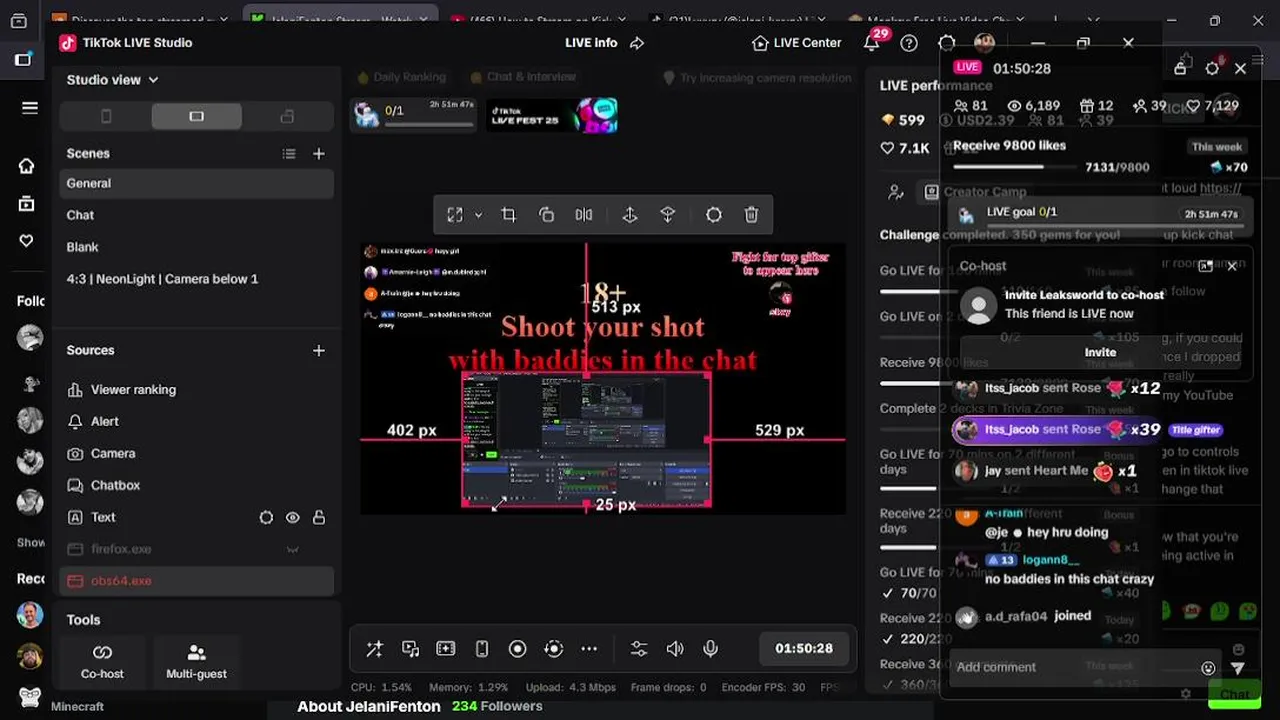
Task: Click the flip horizontally icon
Action: tap(584, 215)
